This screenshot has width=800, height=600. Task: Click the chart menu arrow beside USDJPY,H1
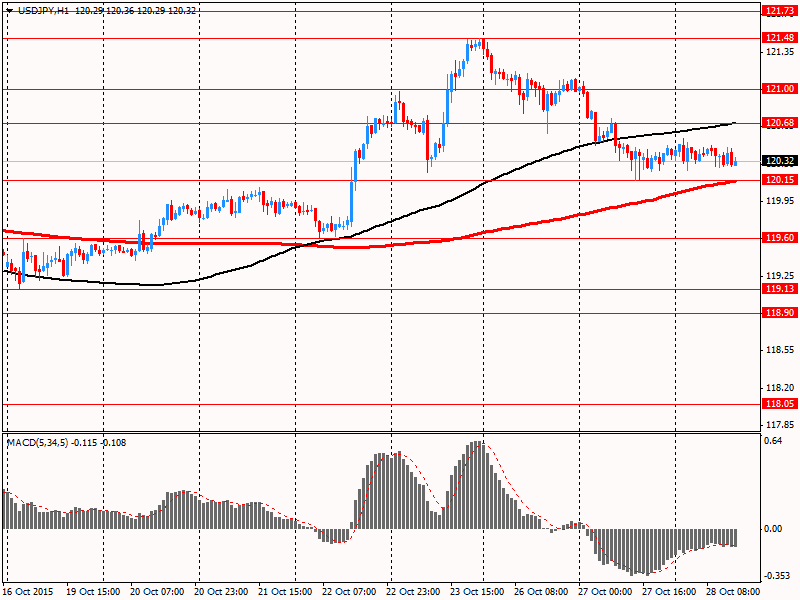[10, 10]
